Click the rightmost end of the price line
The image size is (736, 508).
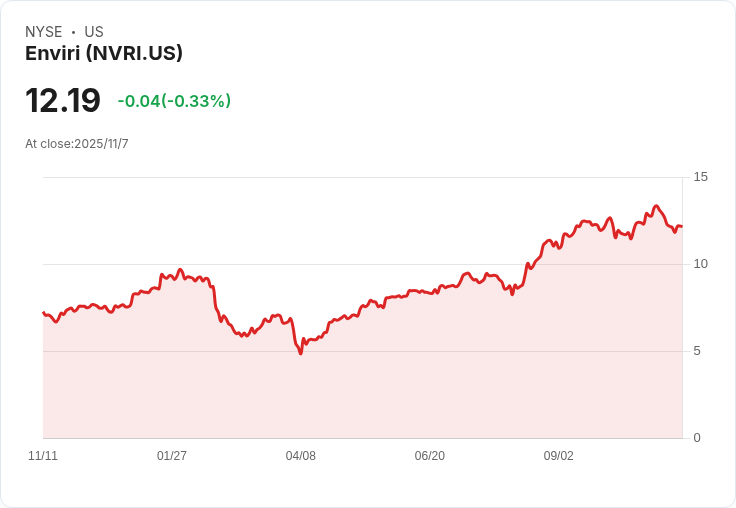click(681, 226)
